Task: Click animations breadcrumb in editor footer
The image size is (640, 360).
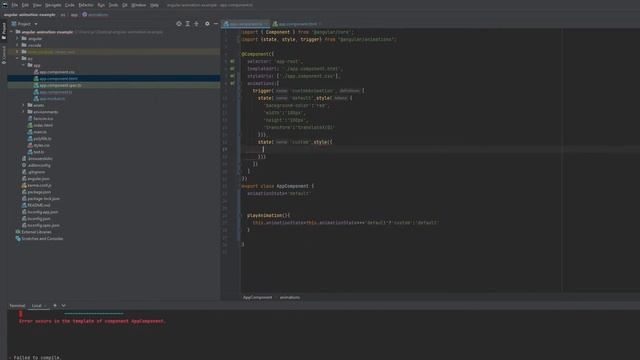Action: click(290, 298)
